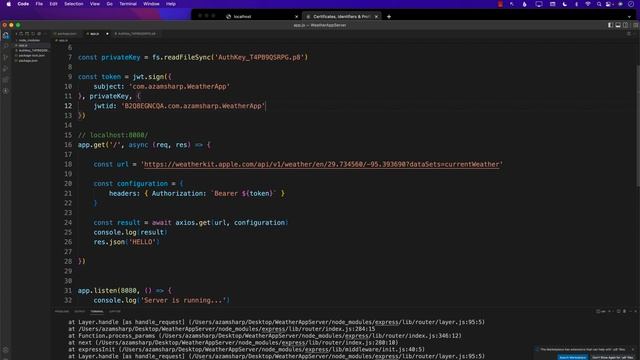Open the View menu

95,4
